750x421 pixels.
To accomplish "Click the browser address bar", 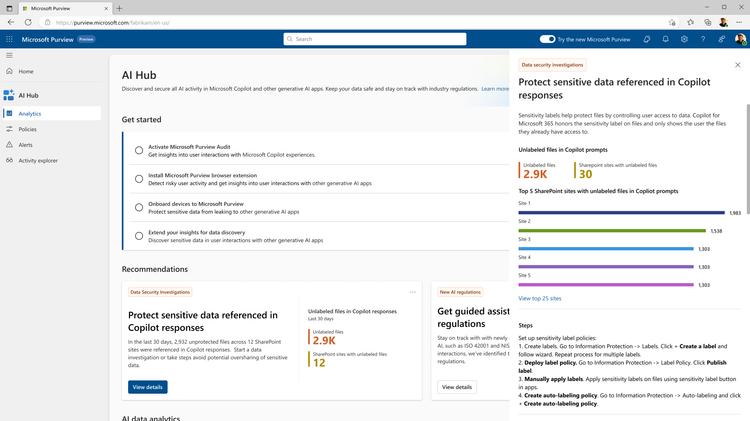I will coord(360,22).
